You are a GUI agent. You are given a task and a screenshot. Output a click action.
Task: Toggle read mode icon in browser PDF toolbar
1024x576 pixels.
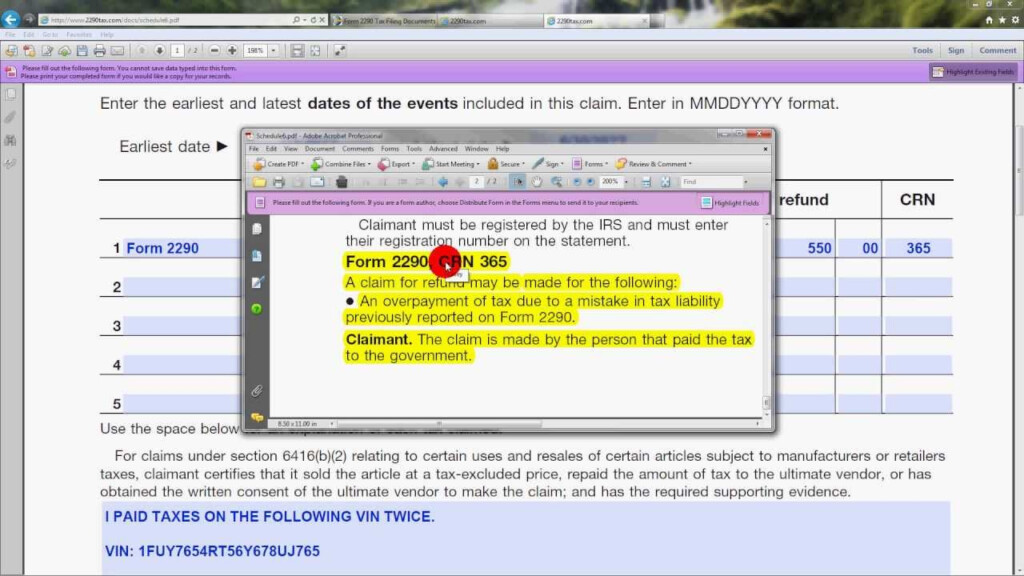pyautogui.click(x=340, y=50)
